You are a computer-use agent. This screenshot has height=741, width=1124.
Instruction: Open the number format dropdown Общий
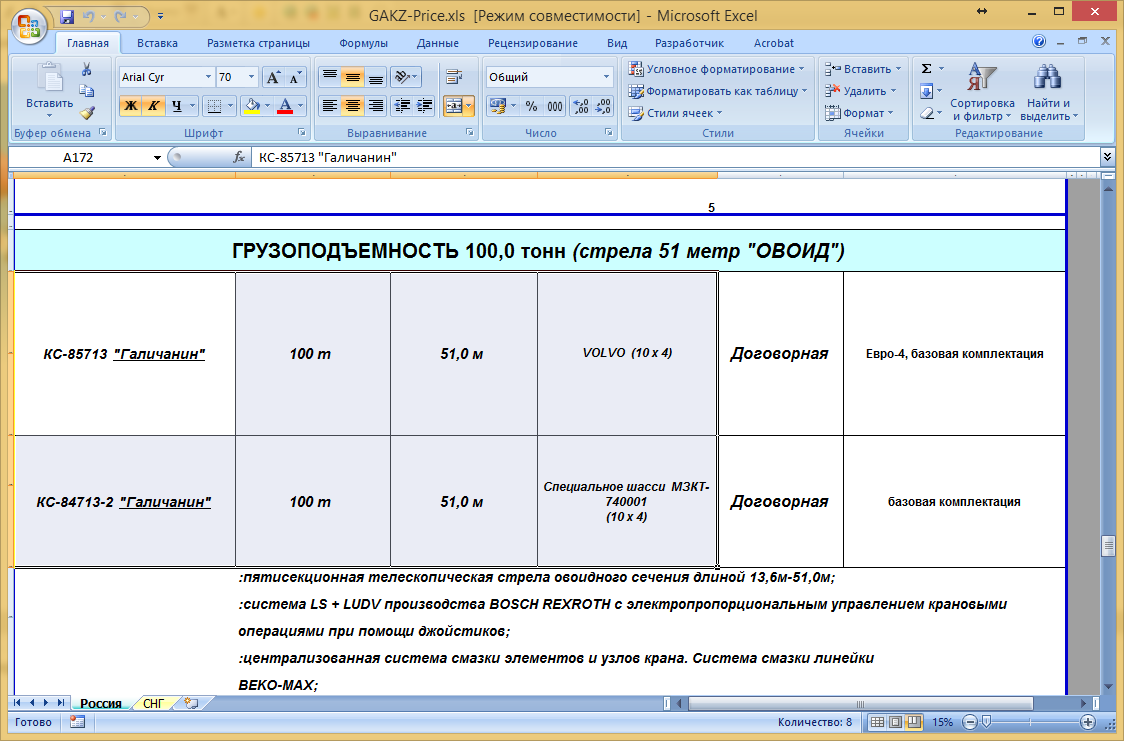[606, 77]
